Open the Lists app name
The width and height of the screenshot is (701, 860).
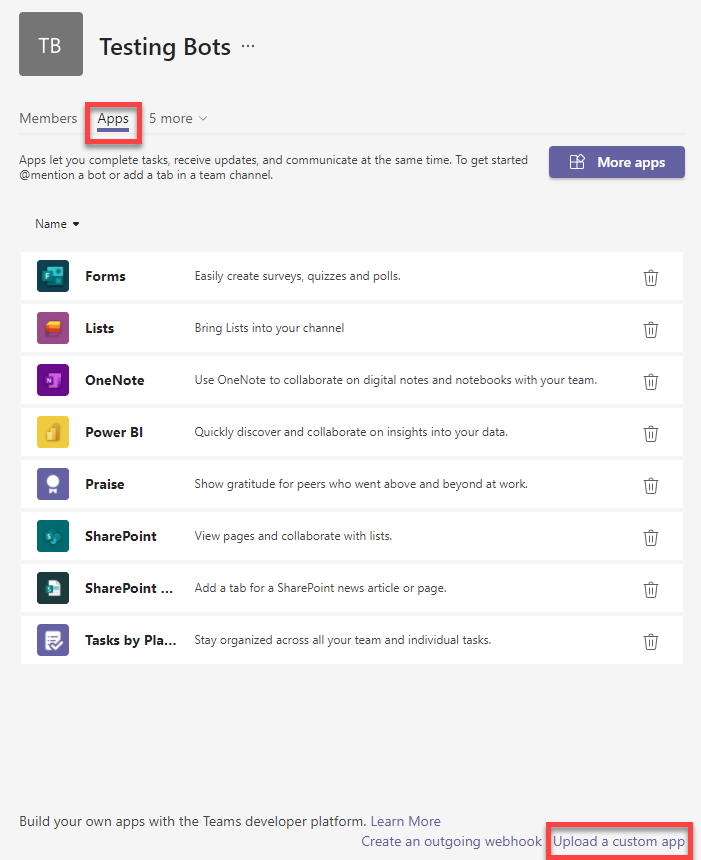pyautogui.click(x=99, y=328)
